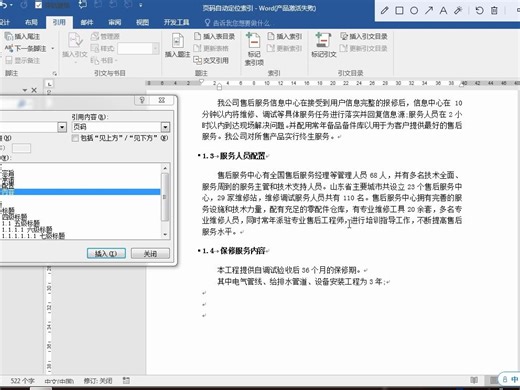Open the 视图 (View) ribbon tab
This screenshot has height=390, width=520.
click(x=142, y=22)
